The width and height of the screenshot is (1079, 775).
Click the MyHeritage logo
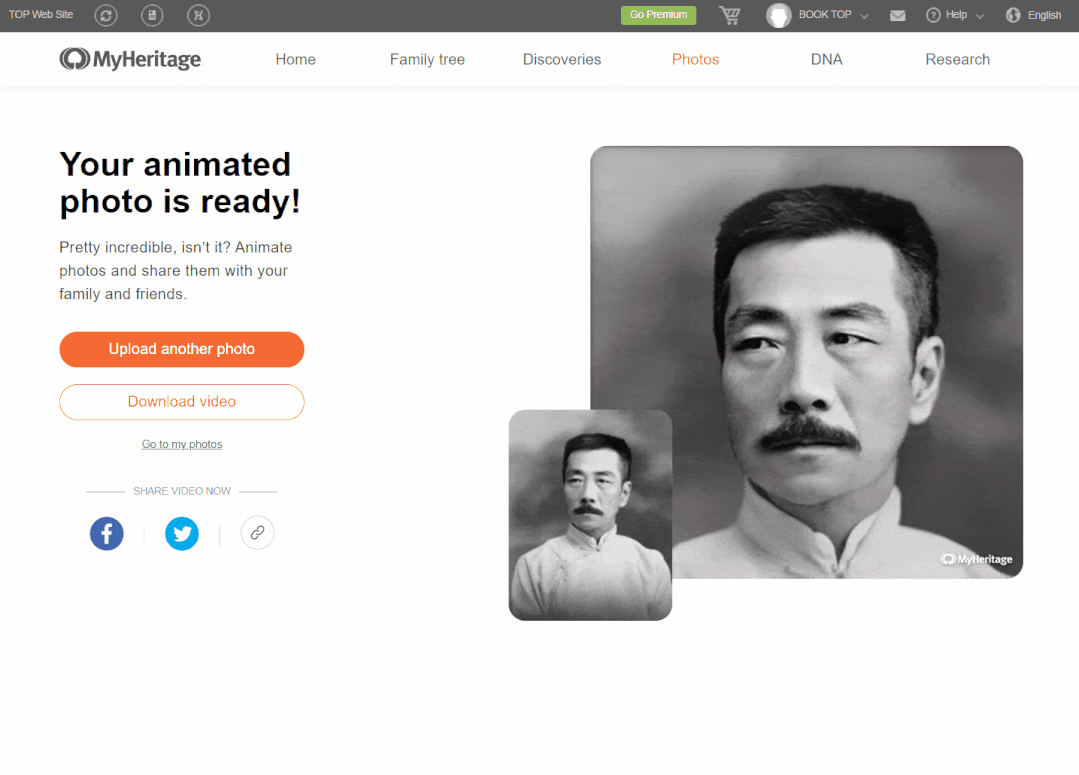coord(130,59)
